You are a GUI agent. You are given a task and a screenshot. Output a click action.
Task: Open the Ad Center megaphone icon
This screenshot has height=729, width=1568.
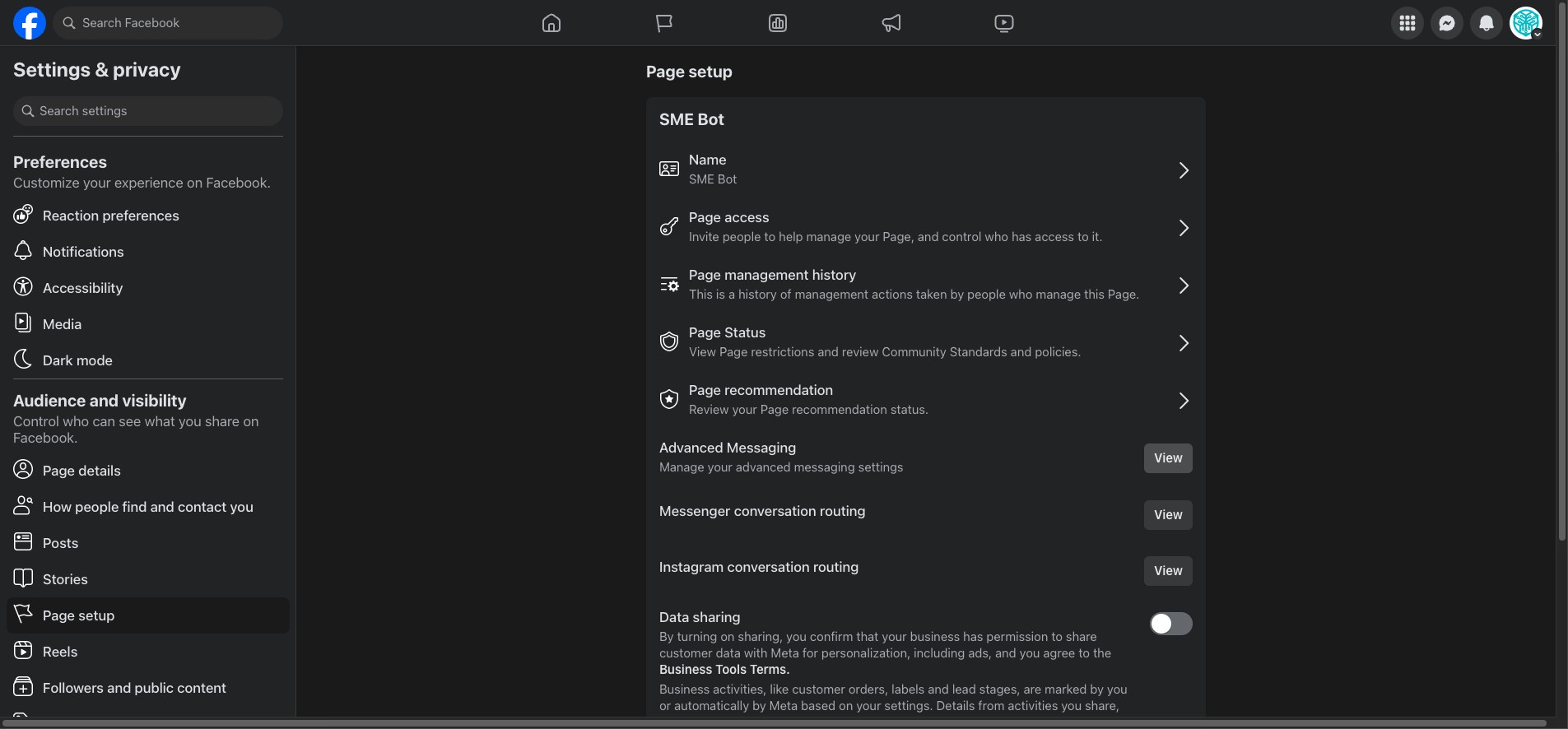891,23
